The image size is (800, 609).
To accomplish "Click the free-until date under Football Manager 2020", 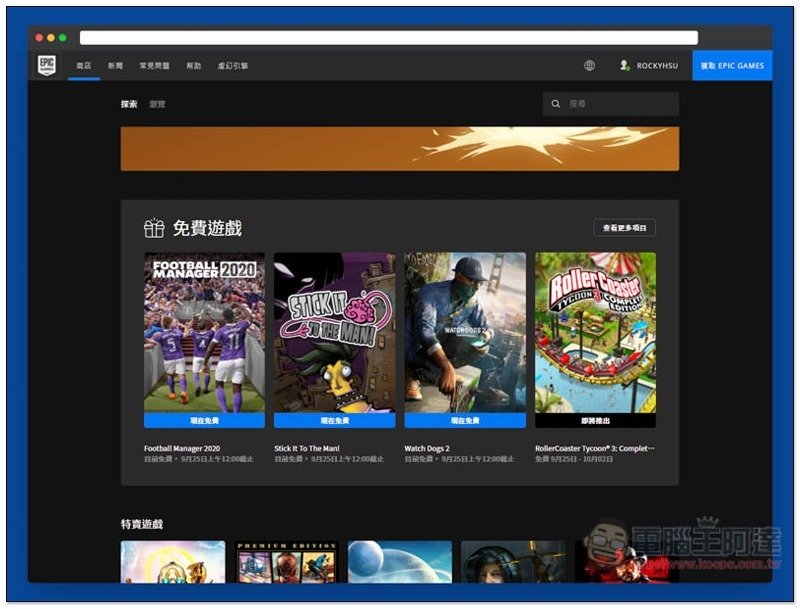I will (198, 459).
